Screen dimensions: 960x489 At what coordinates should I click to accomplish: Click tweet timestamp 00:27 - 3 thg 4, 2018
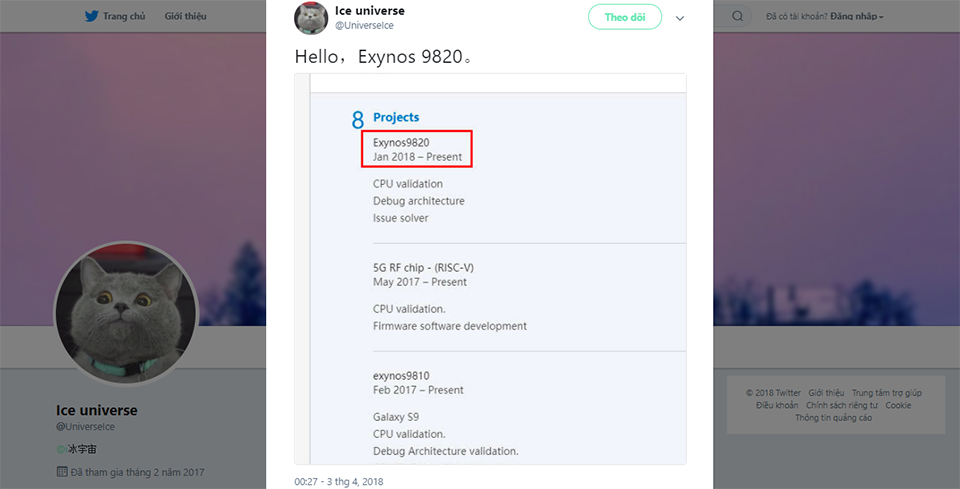click(339, 482)
